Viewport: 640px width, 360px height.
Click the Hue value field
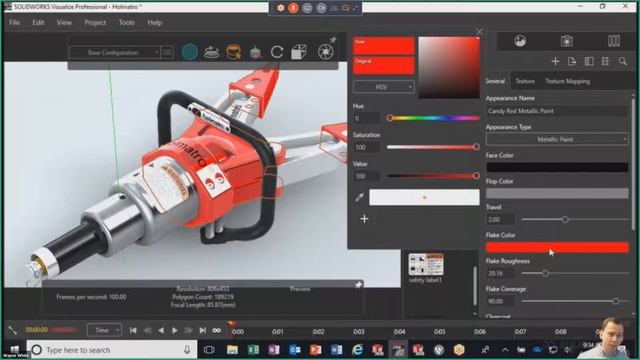click(x=366, y=118)
